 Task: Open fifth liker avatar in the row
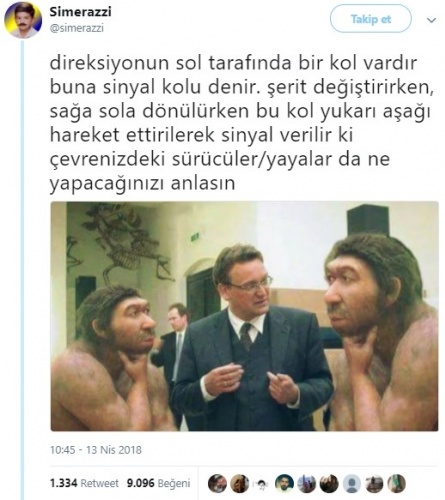pos(307,483)
